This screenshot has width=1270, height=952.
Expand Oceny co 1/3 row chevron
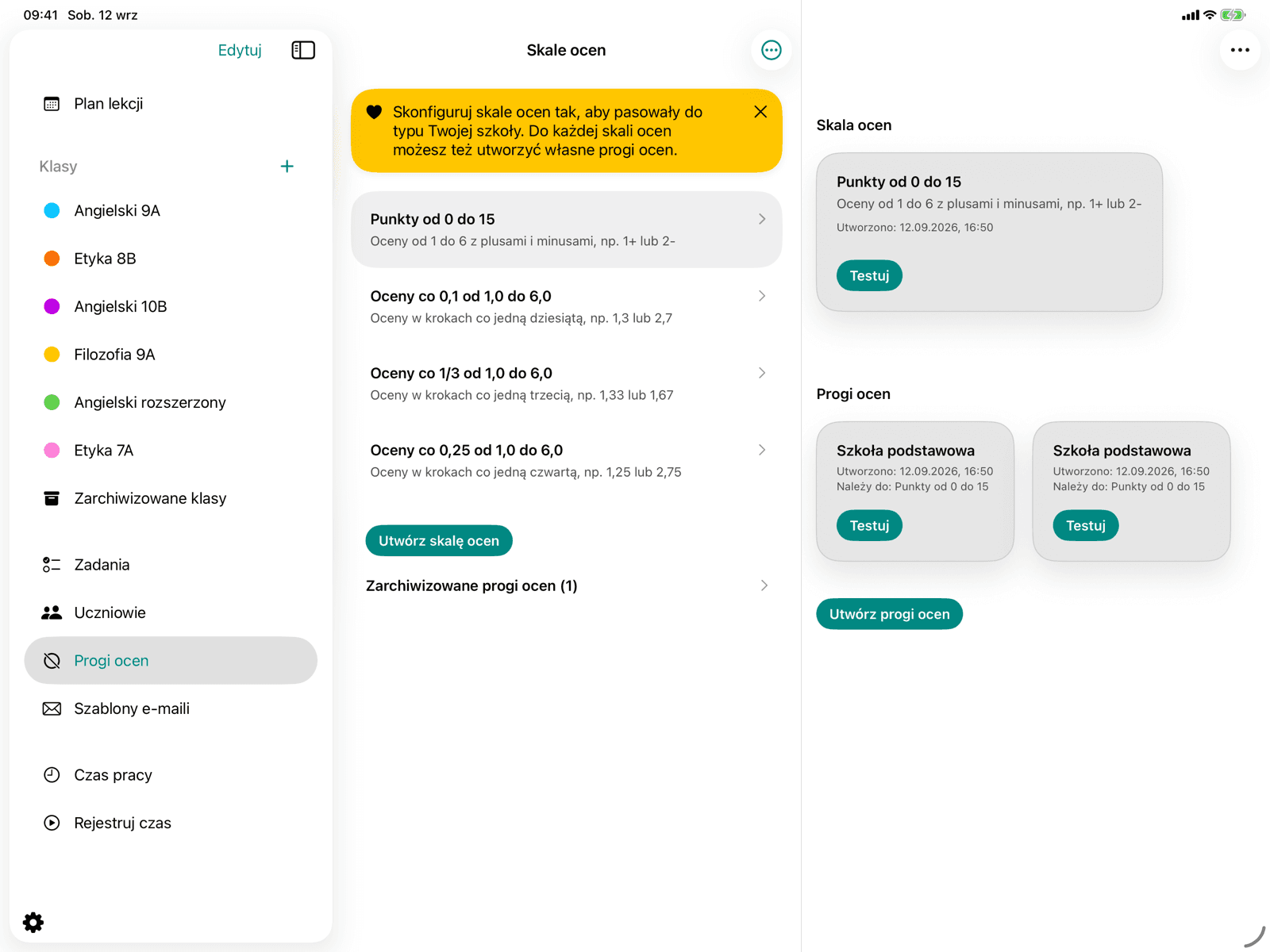762,373
